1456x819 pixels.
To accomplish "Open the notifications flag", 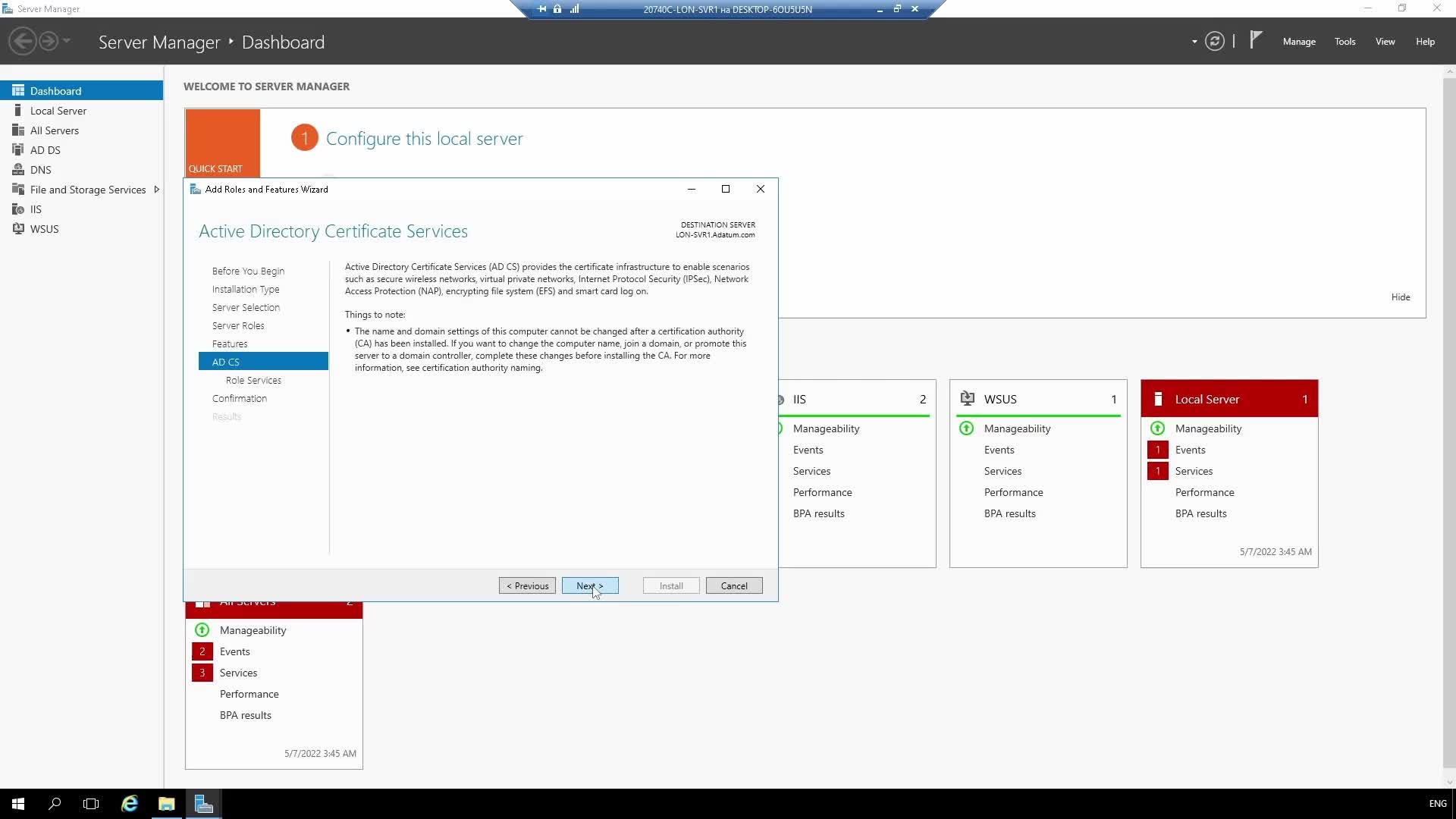I will (1256, 39).
